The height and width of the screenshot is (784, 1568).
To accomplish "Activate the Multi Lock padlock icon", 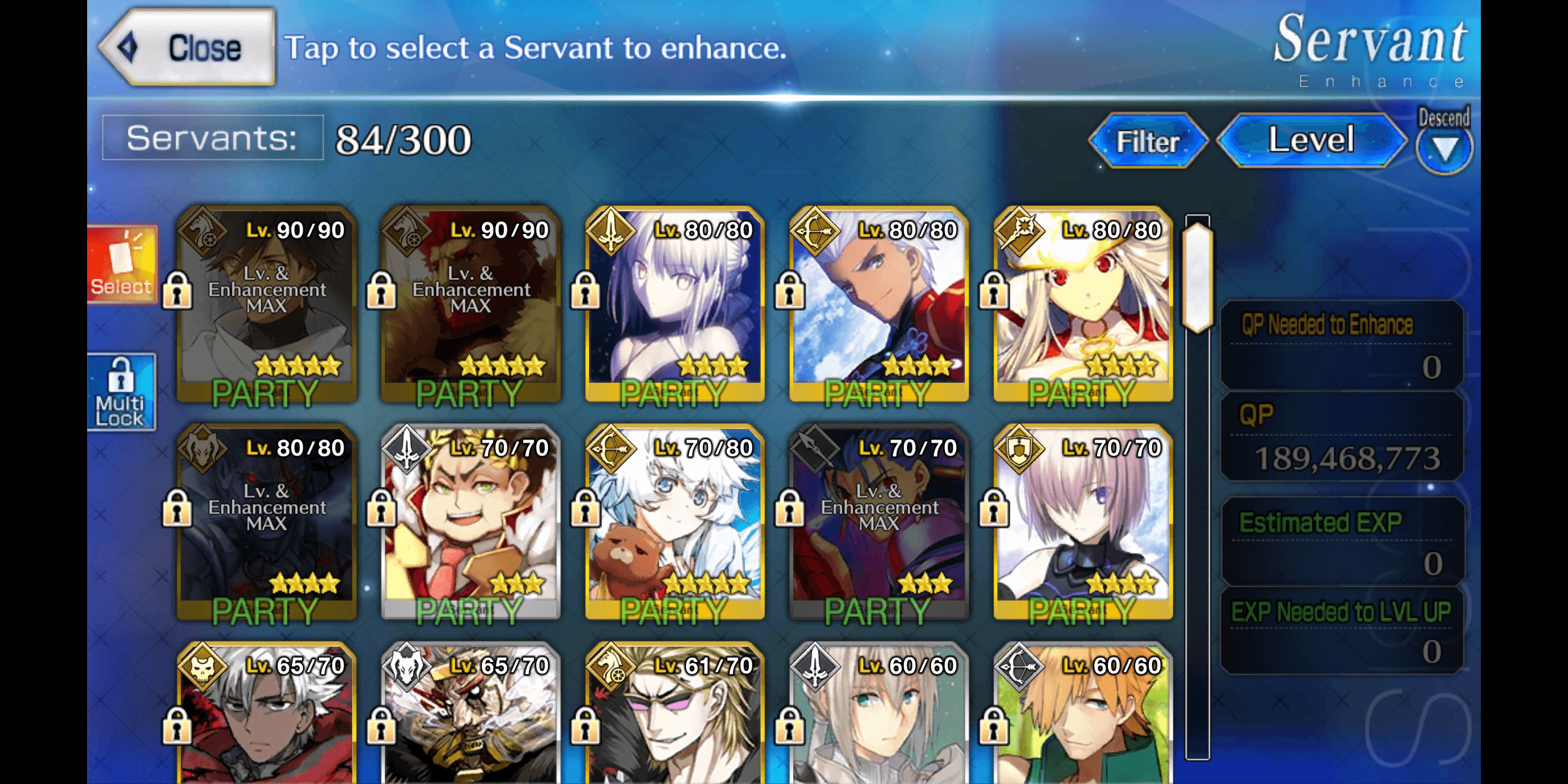I will tap(120, 392).
